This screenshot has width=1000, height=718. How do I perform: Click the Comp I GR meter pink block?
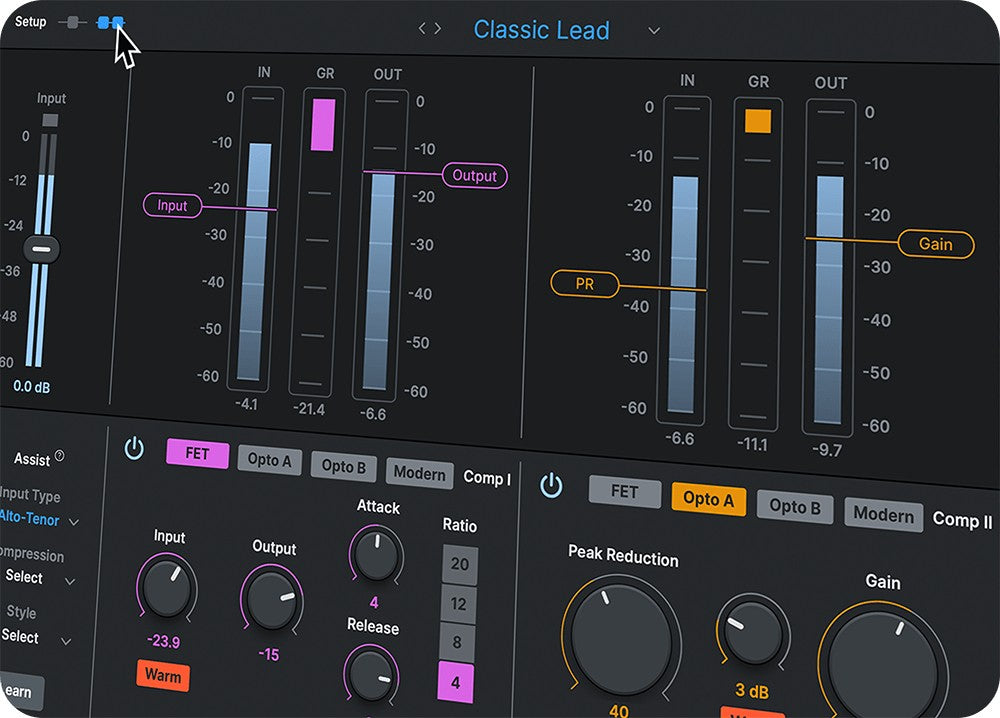pos(323,125)
